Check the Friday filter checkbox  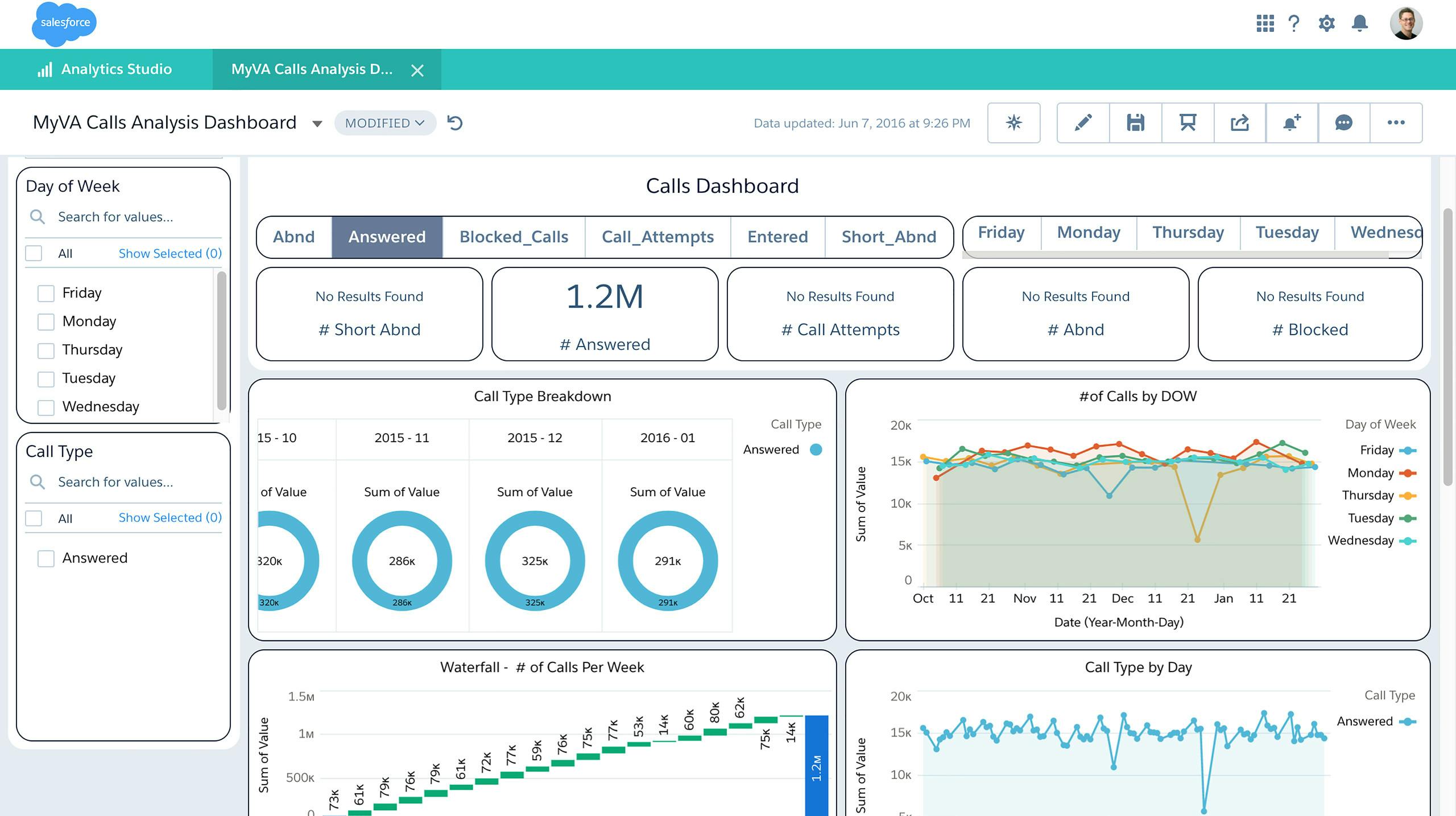tap(45, 293)
